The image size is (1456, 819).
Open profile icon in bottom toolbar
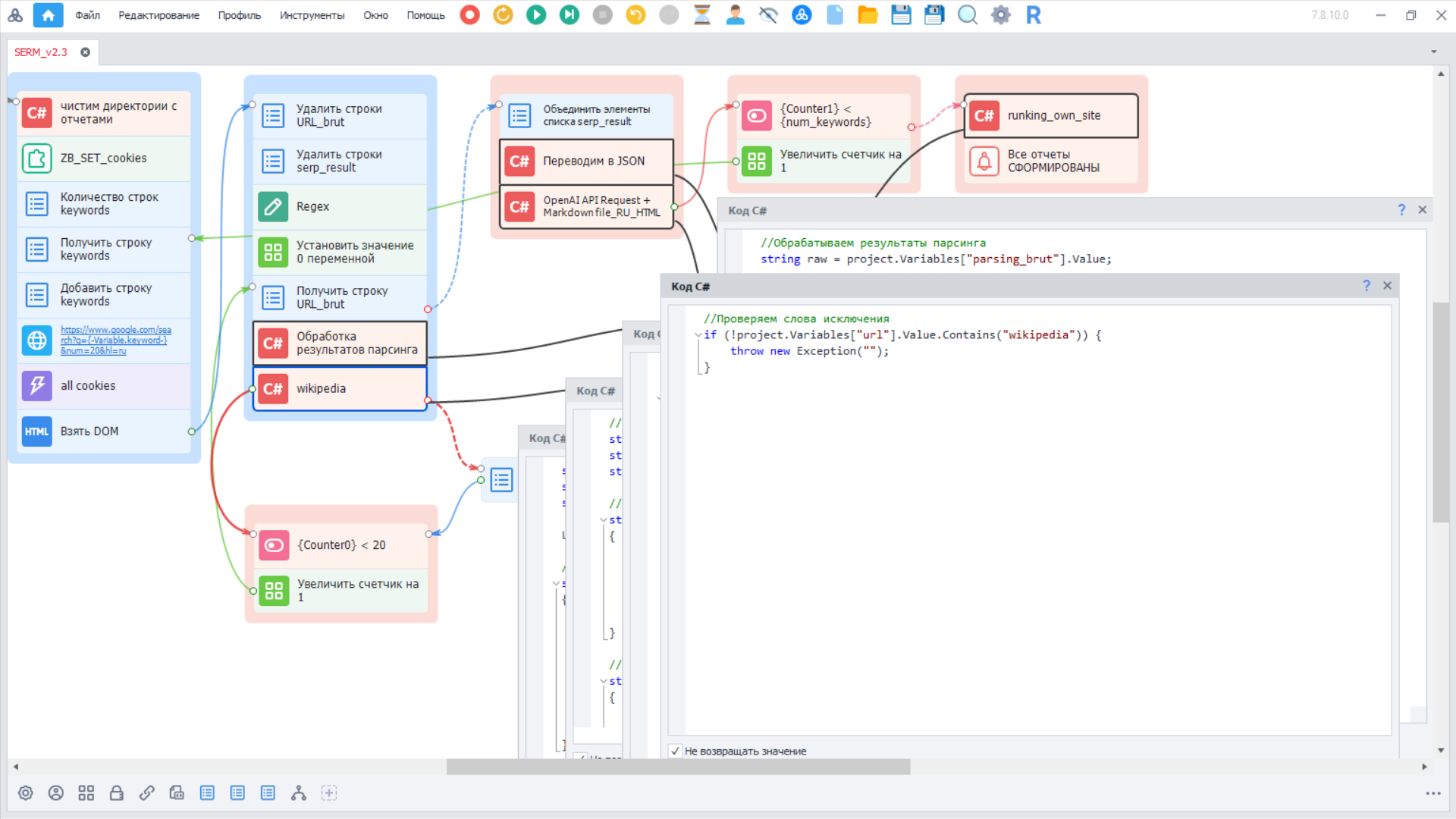tap(56, 793)
